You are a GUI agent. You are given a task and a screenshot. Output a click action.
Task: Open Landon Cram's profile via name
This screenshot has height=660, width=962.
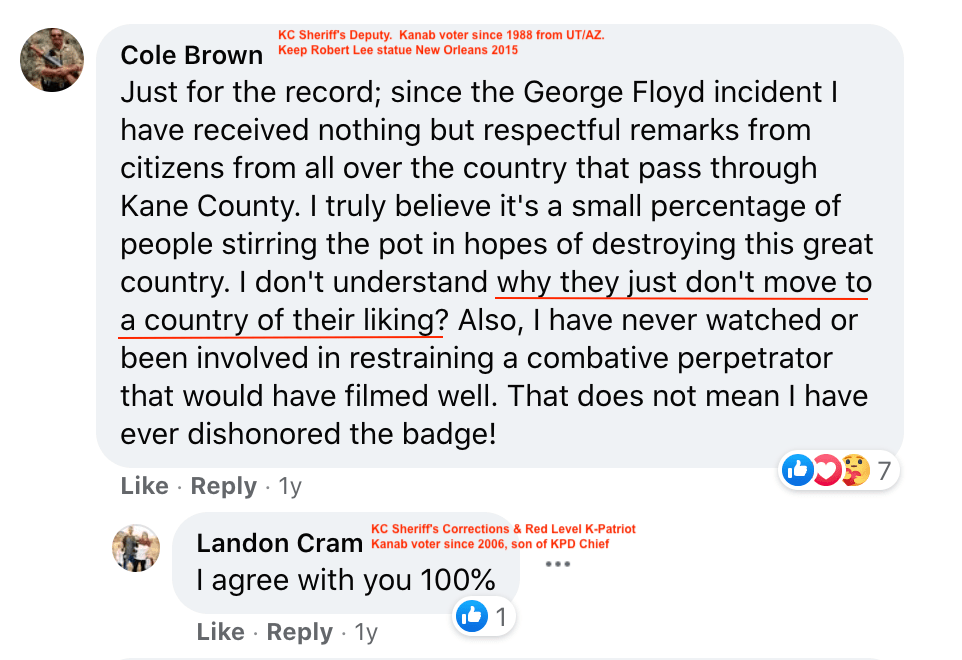pos(279,543)
